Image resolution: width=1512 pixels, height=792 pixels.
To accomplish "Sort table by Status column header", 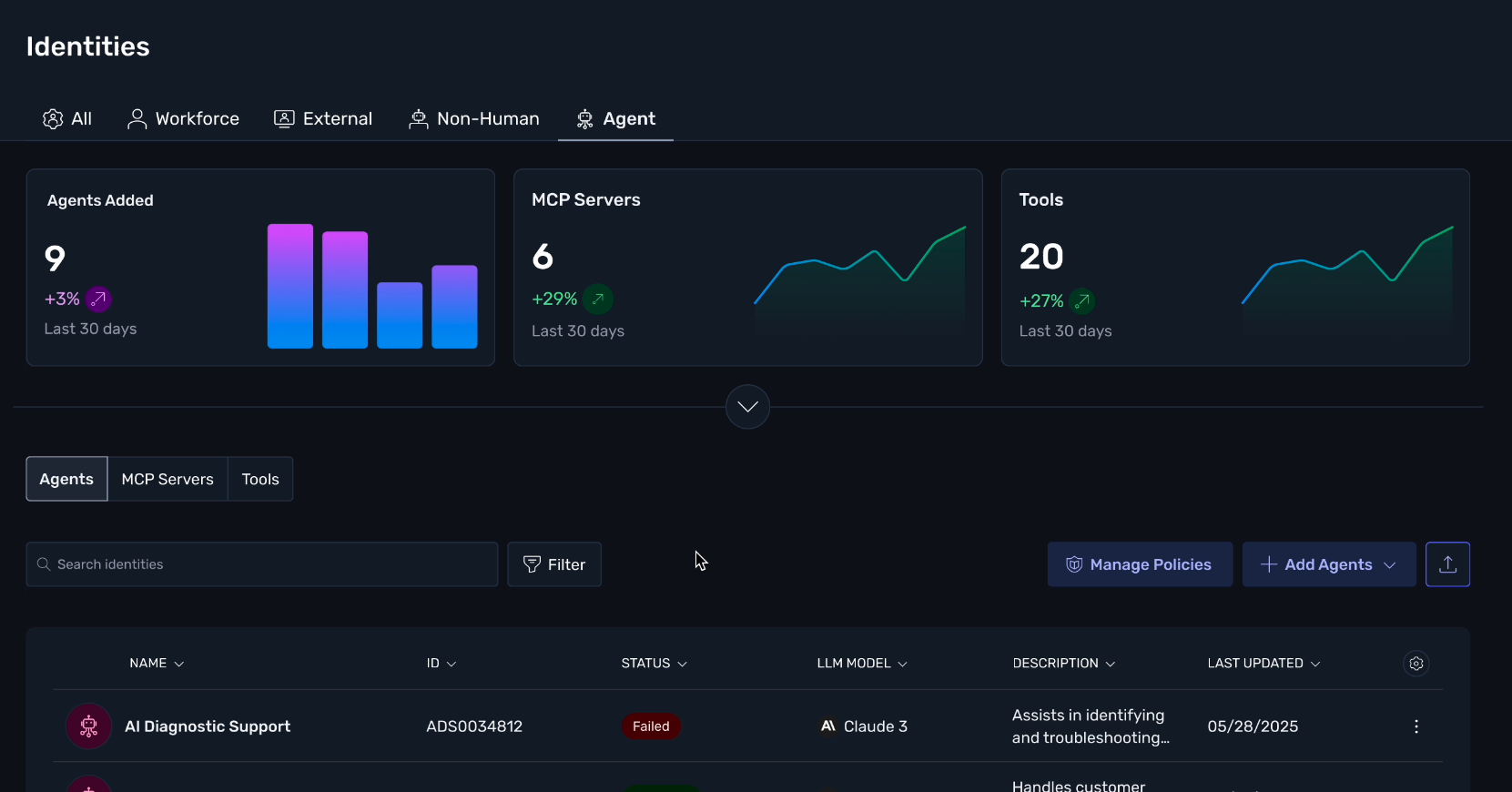I will (x=654, y=664).
